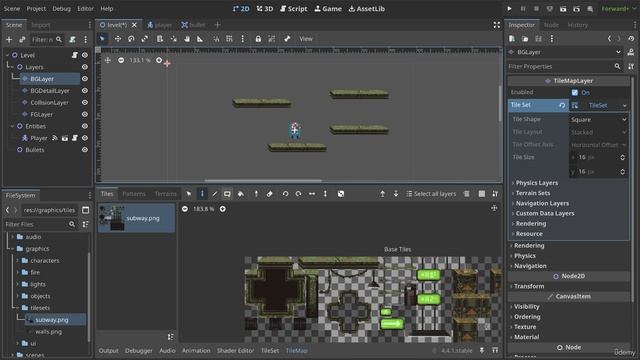Image resolution: width=640 pixels, height=360 pixels.
Task: Select the Scale Mode tool
Action: (144, 39)
